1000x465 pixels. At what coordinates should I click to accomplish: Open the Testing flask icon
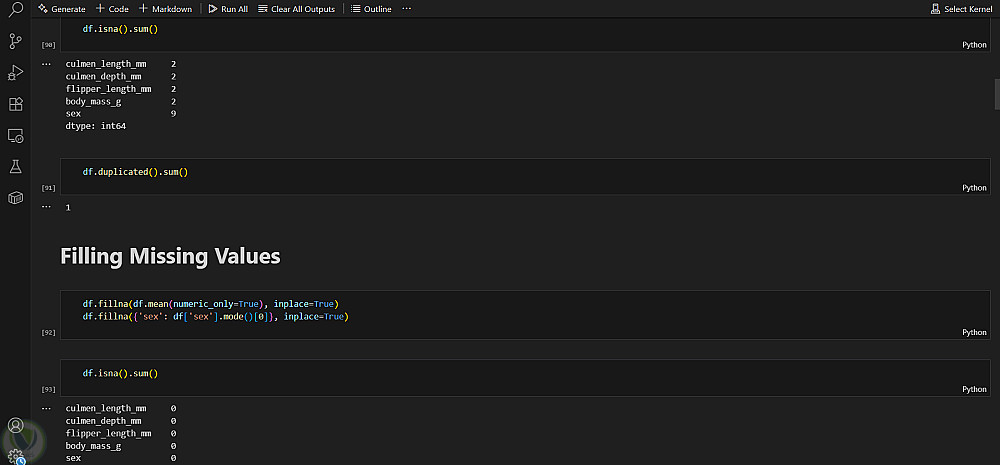click(15, 166)
